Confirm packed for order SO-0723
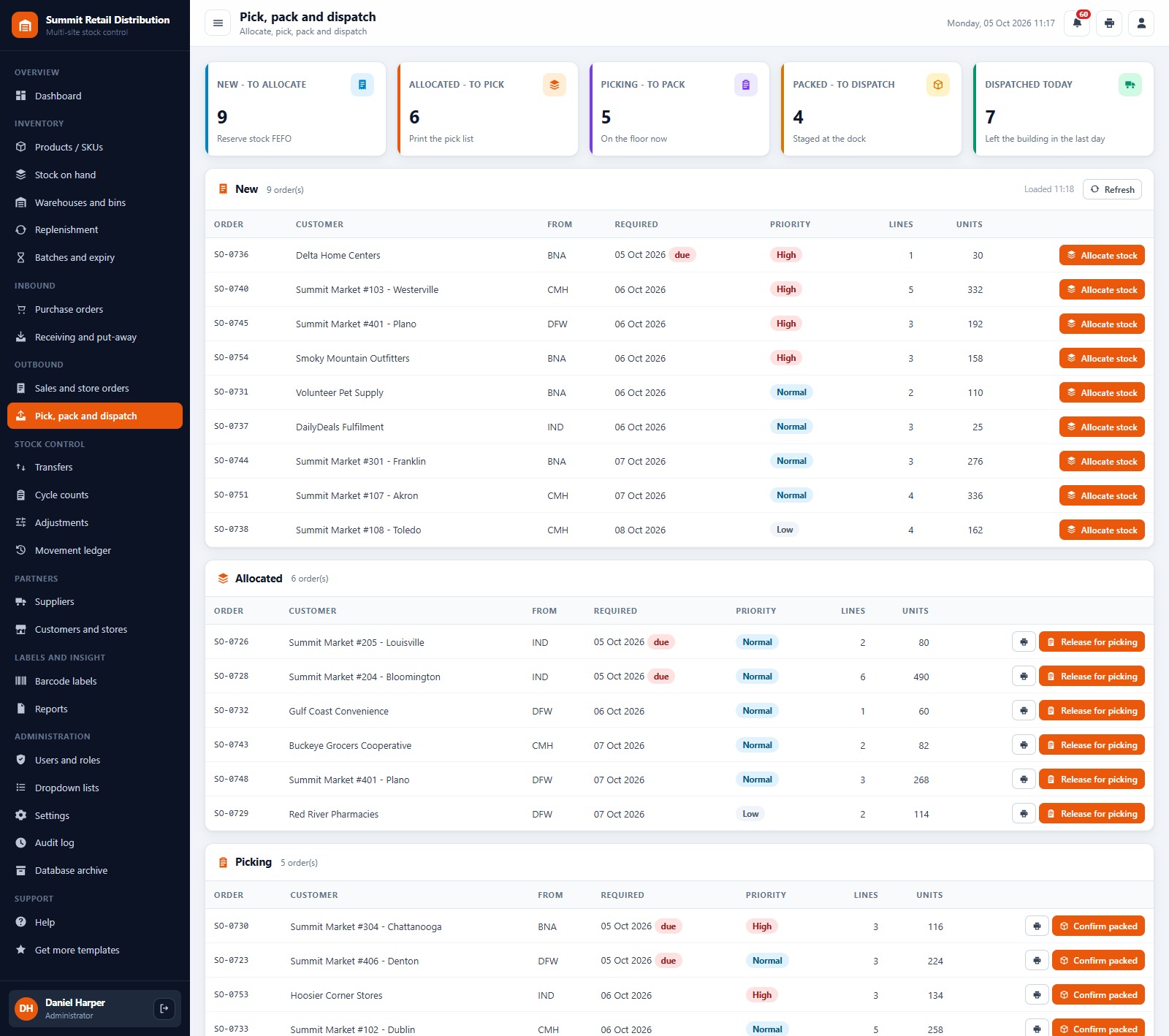 pyautogui.click(x=1098, y=961)
